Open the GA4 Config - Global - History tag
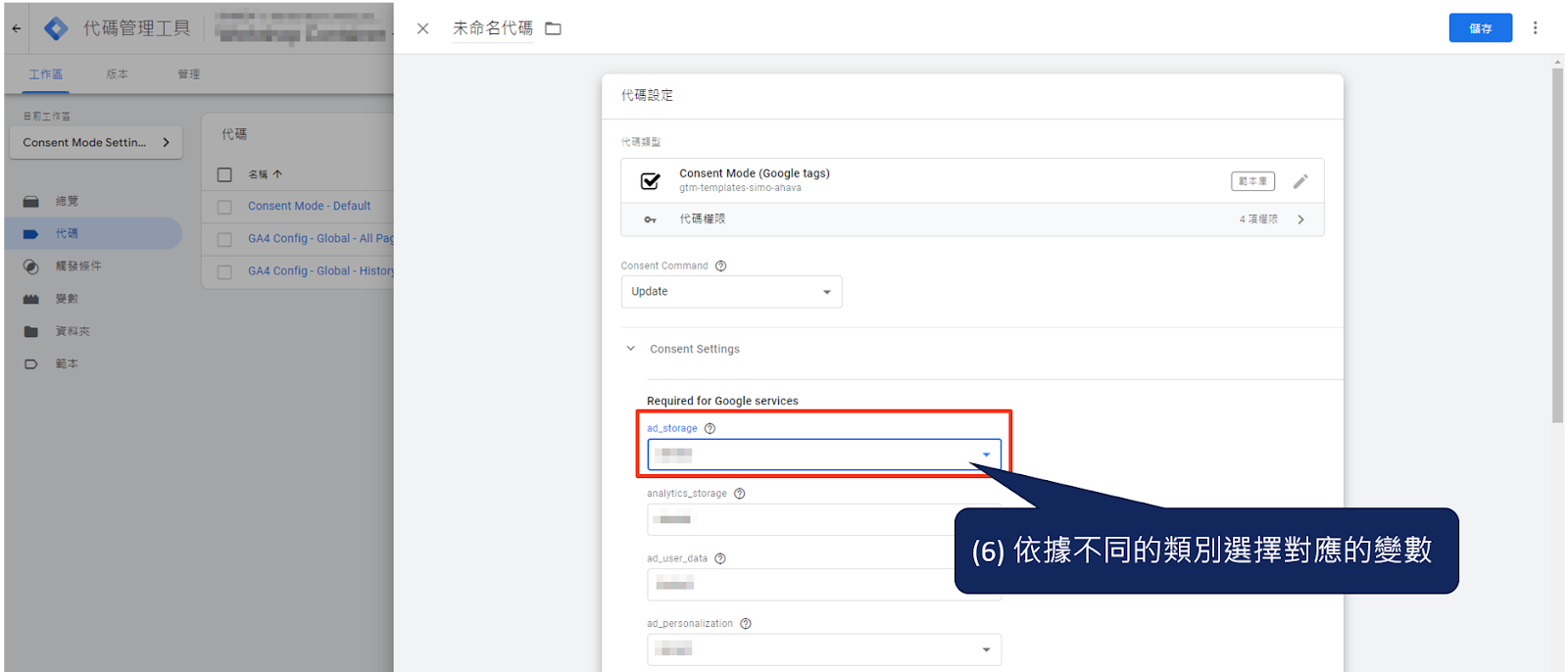This screenshot has width=1568, height=672. coord(320,270)
